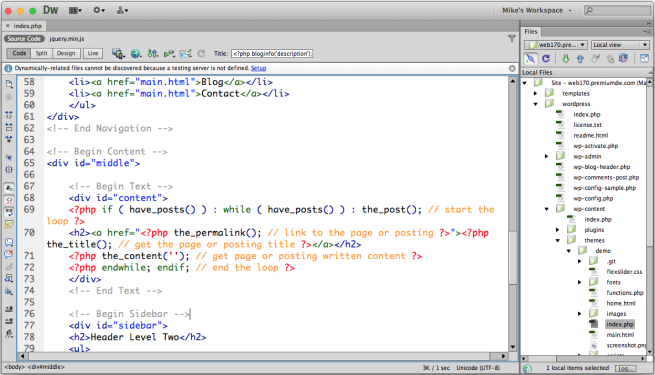Image resolution: width=655 pixels, height=375 pixels.
Task: Open the Mike's Workspace switcher
Action: pyautogui.click(x=537, y=10)
